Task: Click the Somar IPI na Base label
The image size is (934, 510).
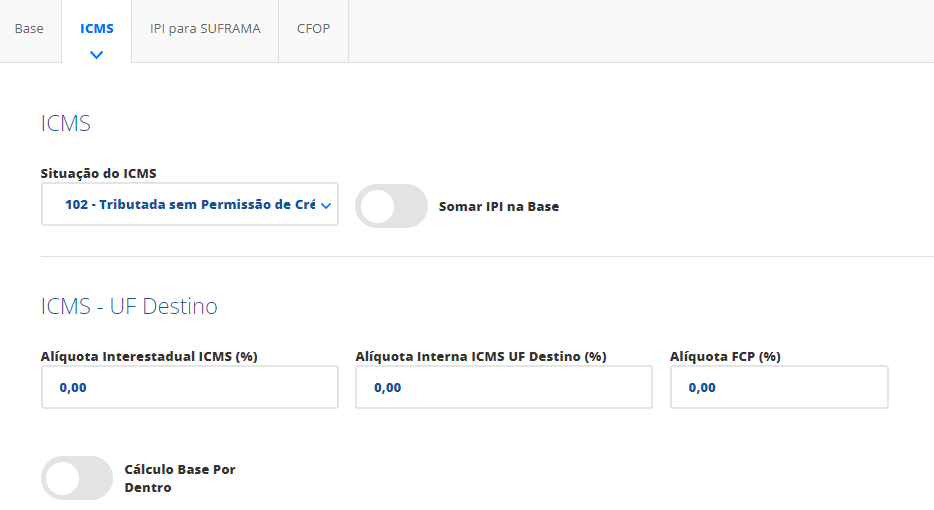Action: tap(499, 207)
